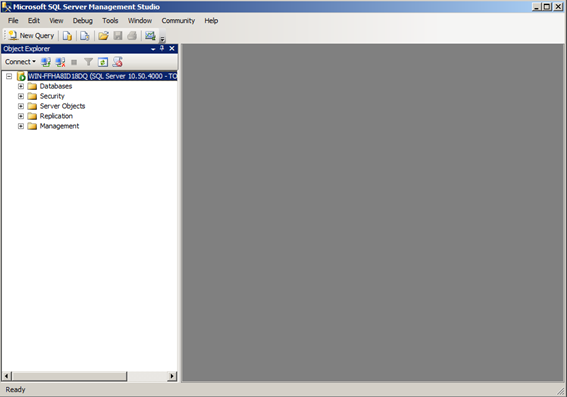Click Connect Object Explorer icon
This screenshot has width=567, height=397.
pos(46,62)
